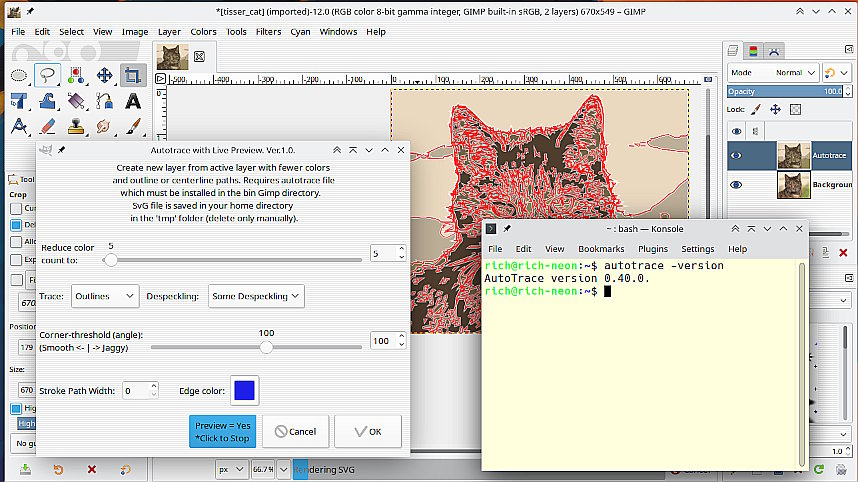The width and height of the screenshot is (858, 482).
Task: Click the Stroke Path Width stepper arrows
Action: [x=154, y=391]
